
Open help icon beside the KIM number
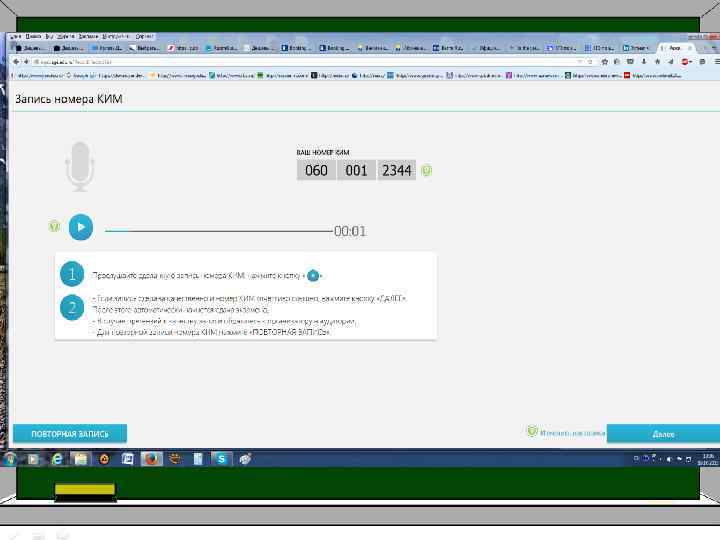tap(426, 170)
